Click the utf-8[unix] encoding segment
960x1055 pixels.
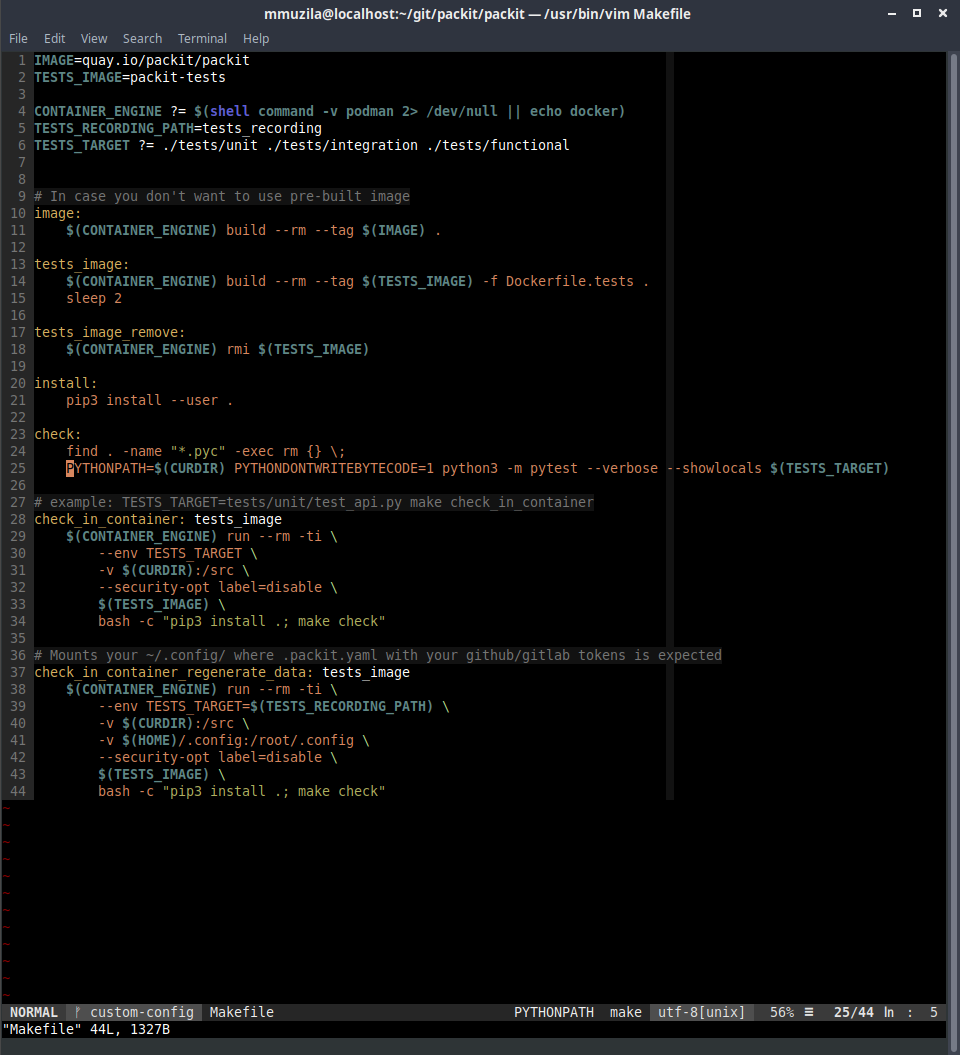(702, 1012)
